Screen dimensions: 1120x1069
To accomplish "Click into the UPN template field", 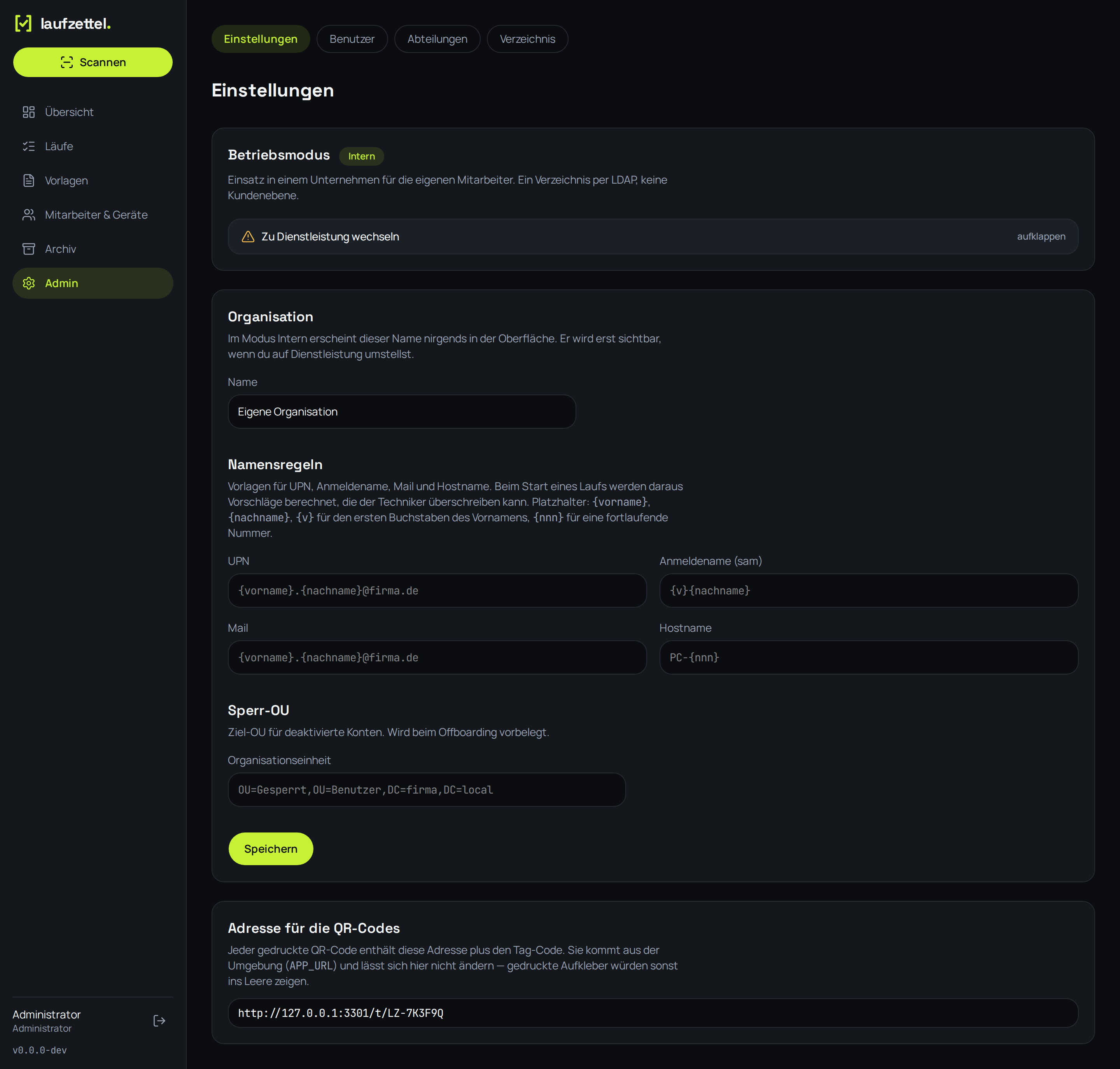I will [x=437, y=591].
